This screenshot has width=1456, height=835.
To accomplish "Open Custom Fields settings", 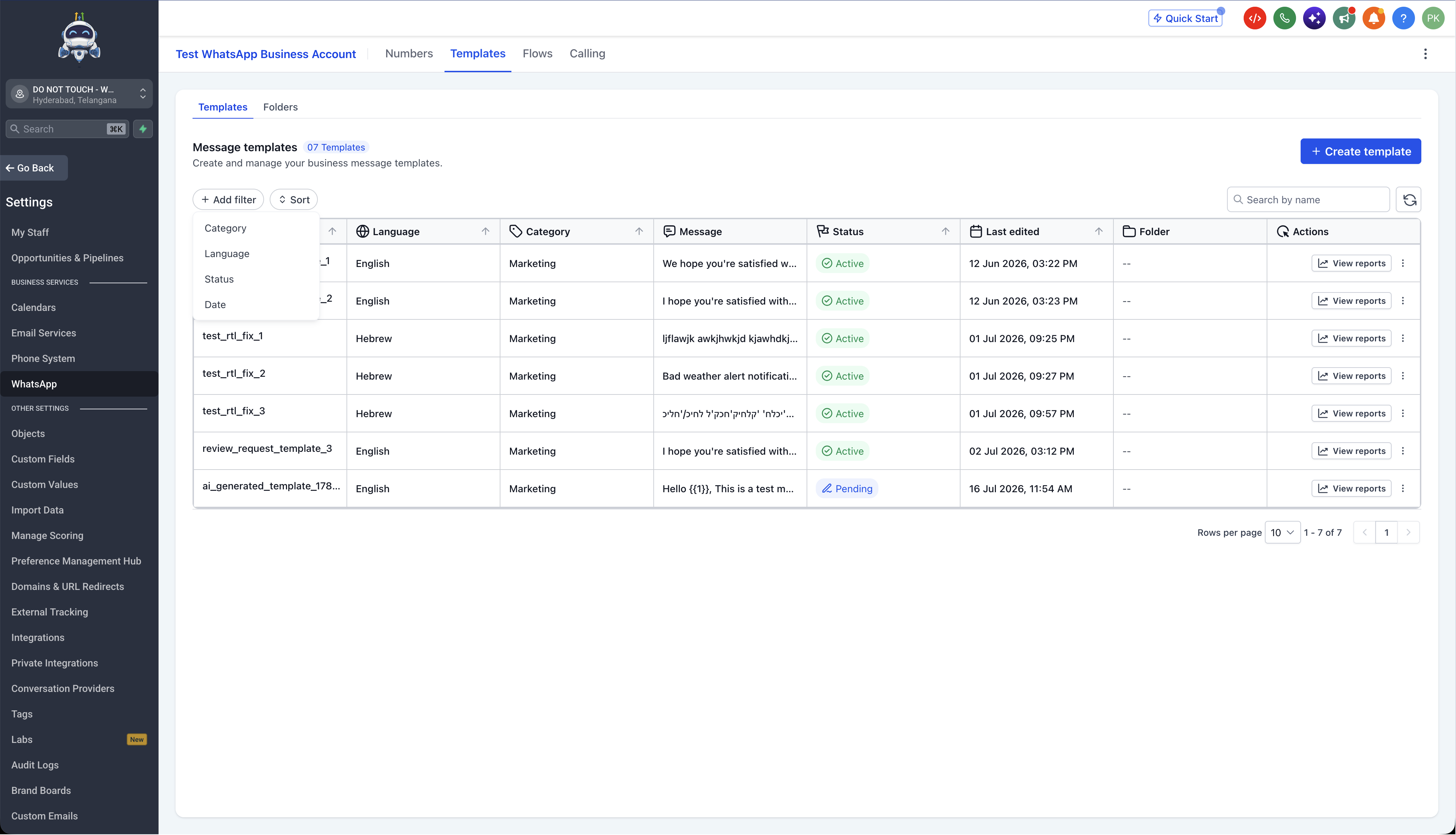I will [x=43, y=459].
